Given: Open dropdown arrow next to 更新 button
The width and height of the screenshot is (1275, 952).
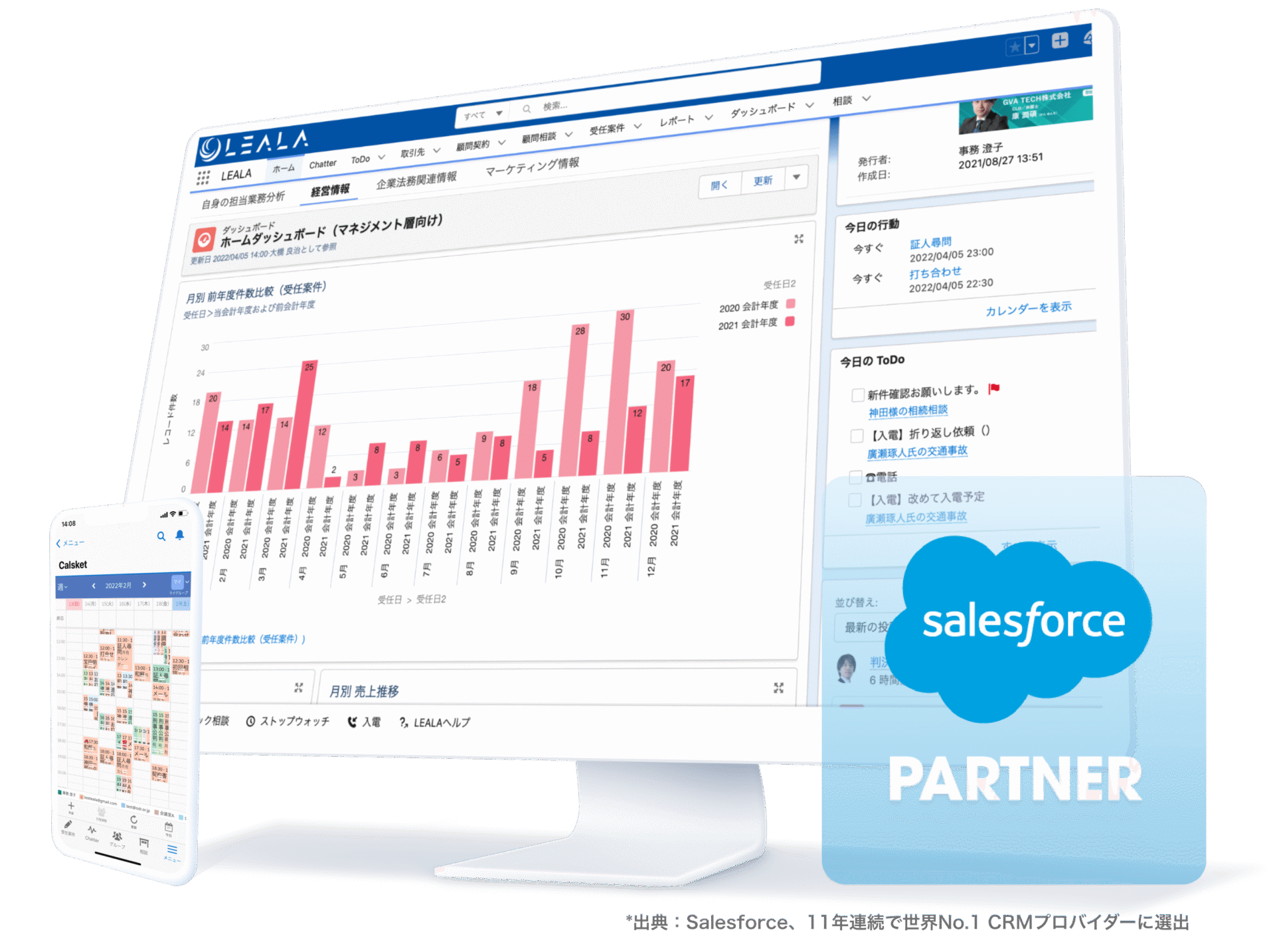Looking at the screenshot, I should [x=796, y=177].
